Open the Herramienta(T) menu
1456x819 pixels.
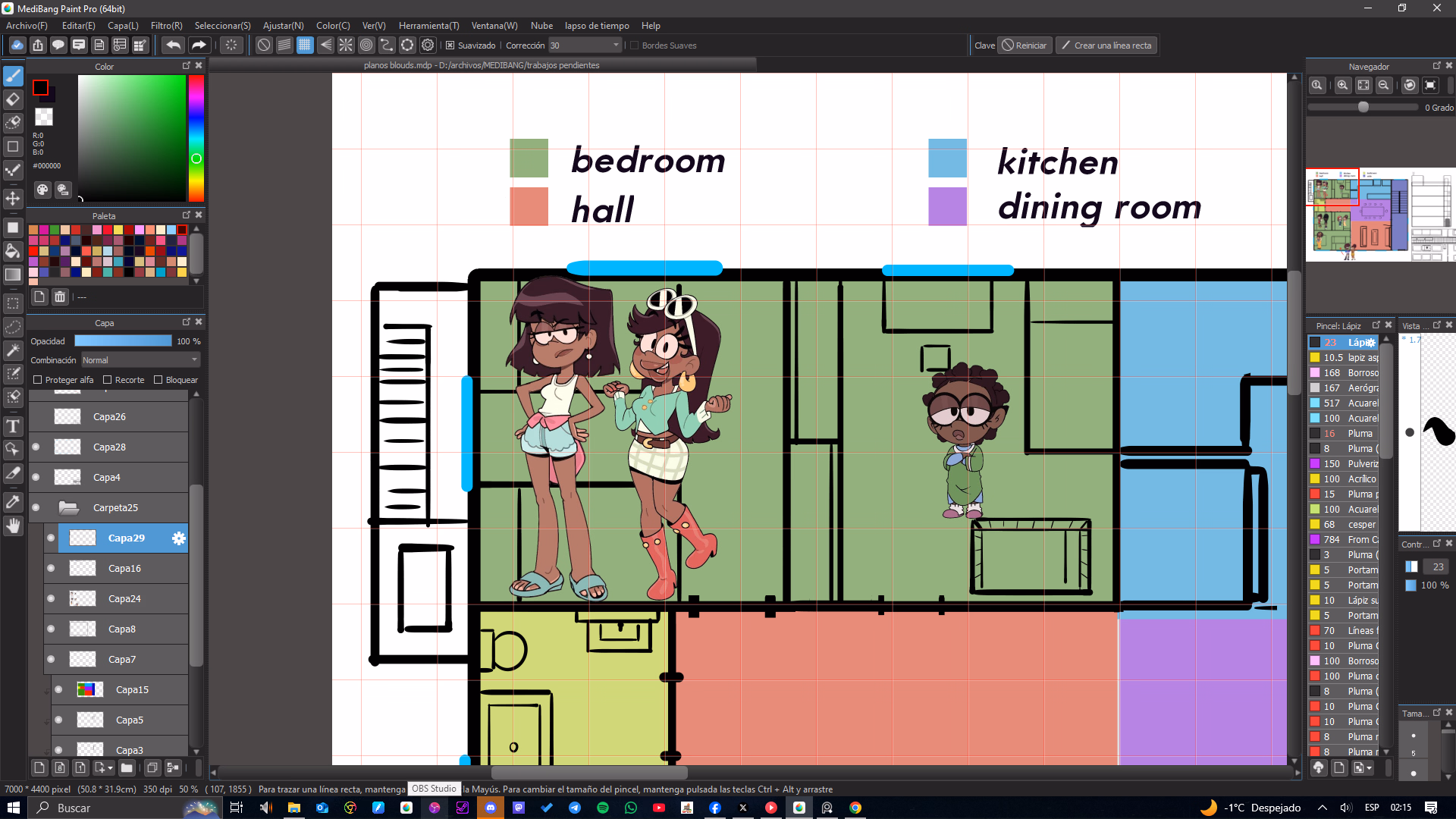428,26
